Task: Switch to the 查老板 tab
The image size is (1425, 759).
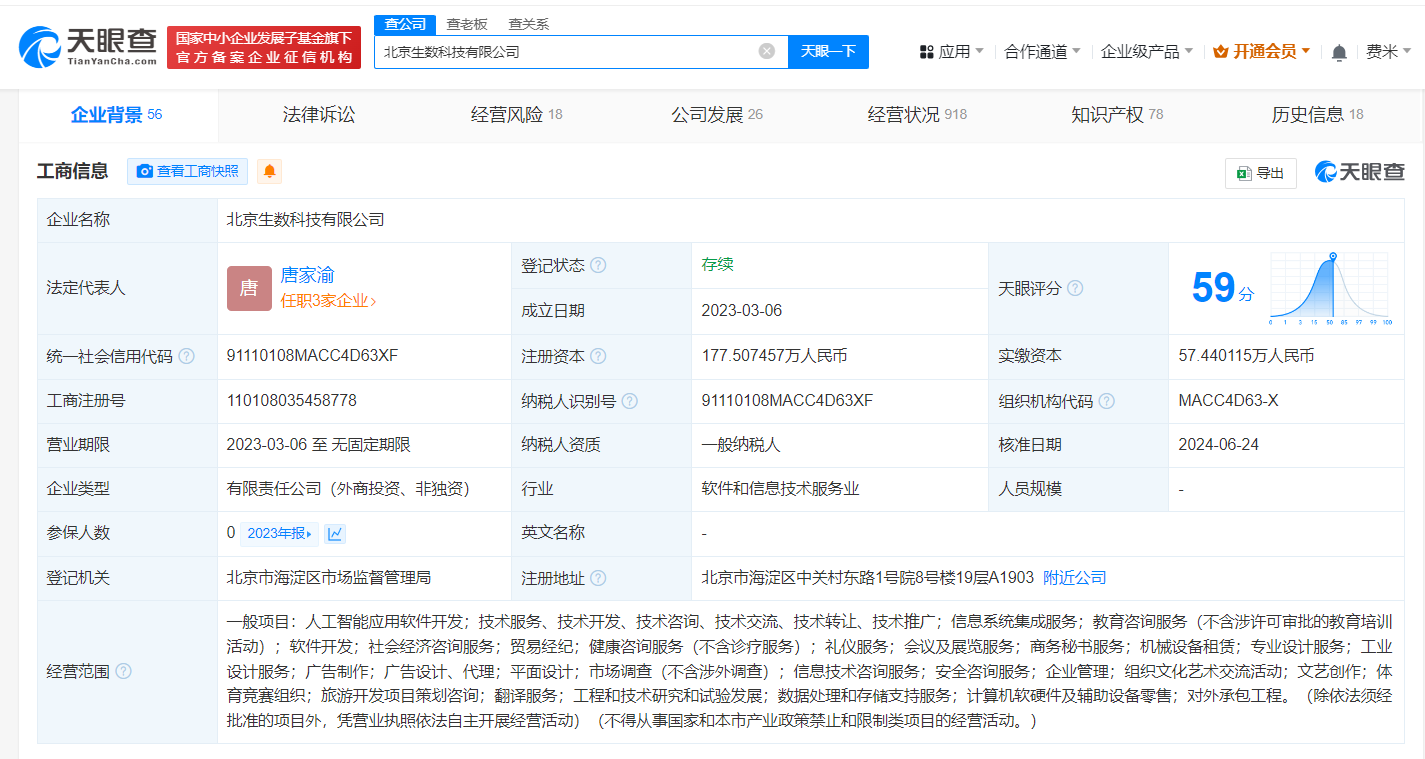Action: pos(466,24)
